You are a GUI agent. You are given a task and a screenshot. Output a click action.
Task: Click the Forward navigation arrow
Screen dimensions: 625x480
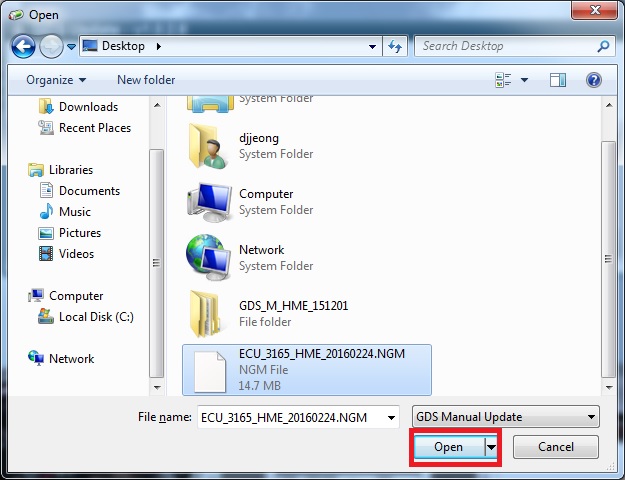[51, 46]
